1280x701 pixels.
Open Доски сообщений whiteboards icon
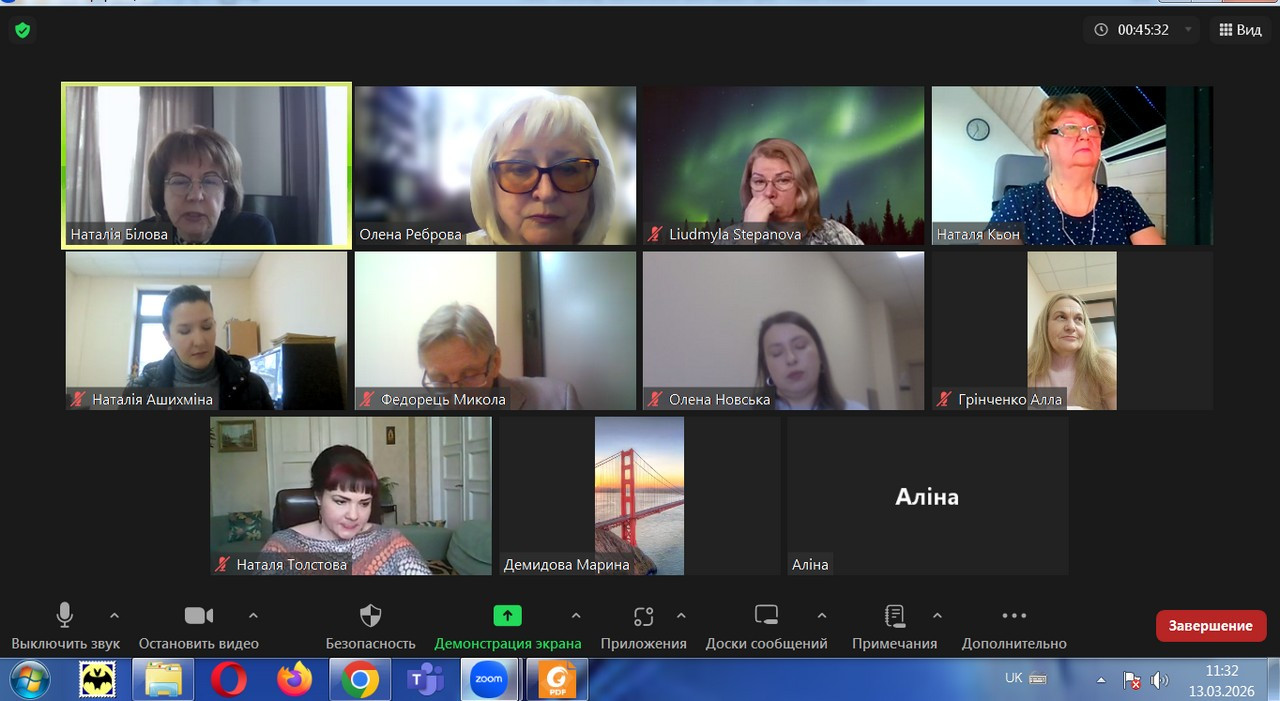(x=766, y=616)
